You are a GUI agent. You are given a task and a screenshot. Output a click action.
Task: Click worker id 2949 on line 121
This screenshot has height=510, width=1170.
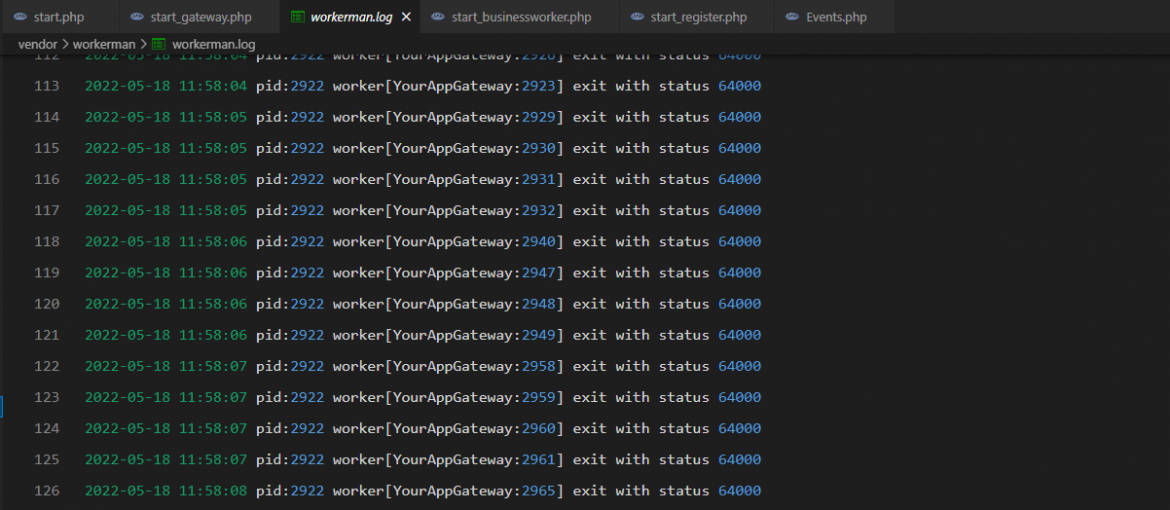click(539, 335)
